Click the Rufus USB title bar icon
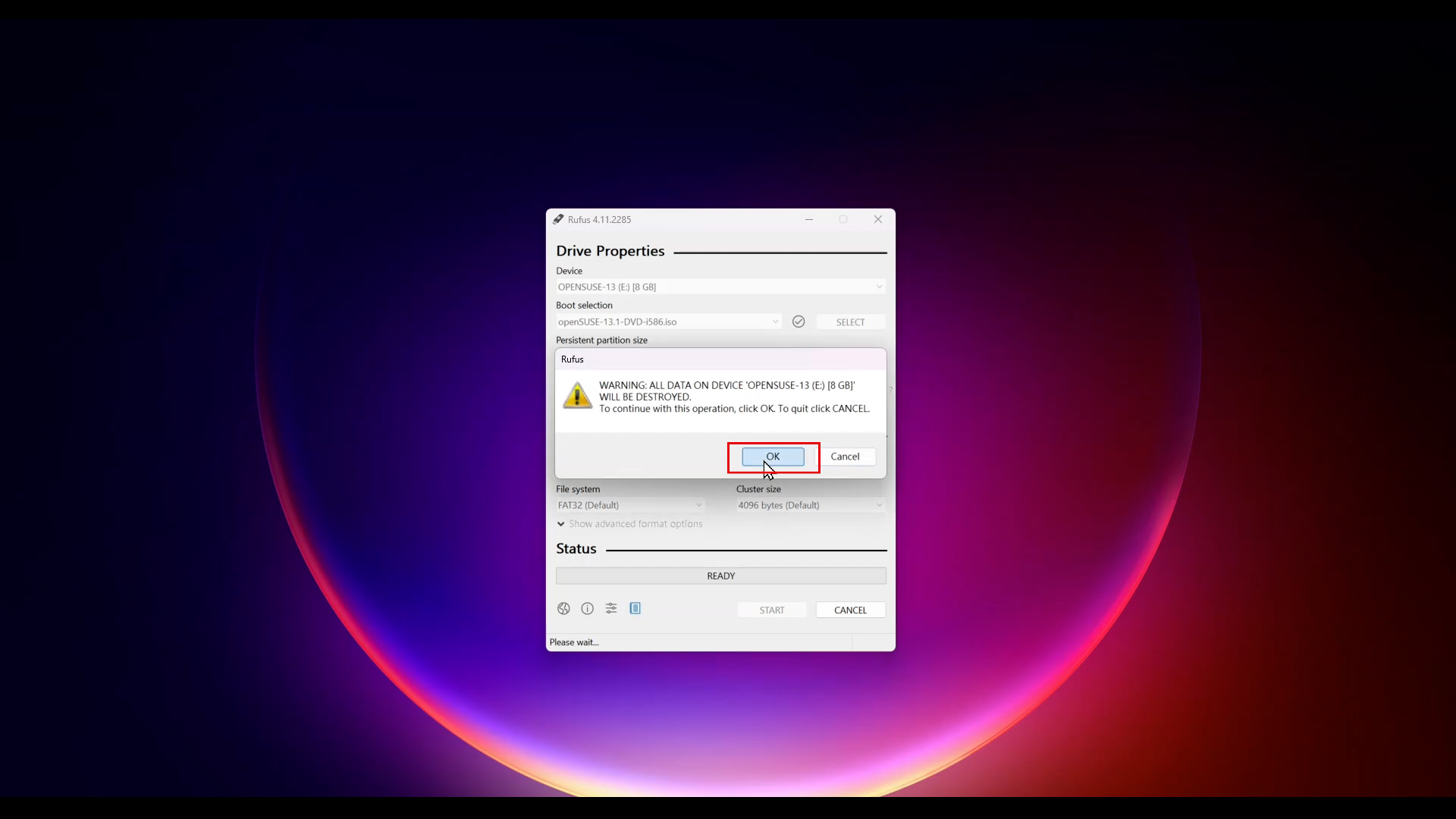1456x819 pixels. pyautogui.click(x=558, y=219)
